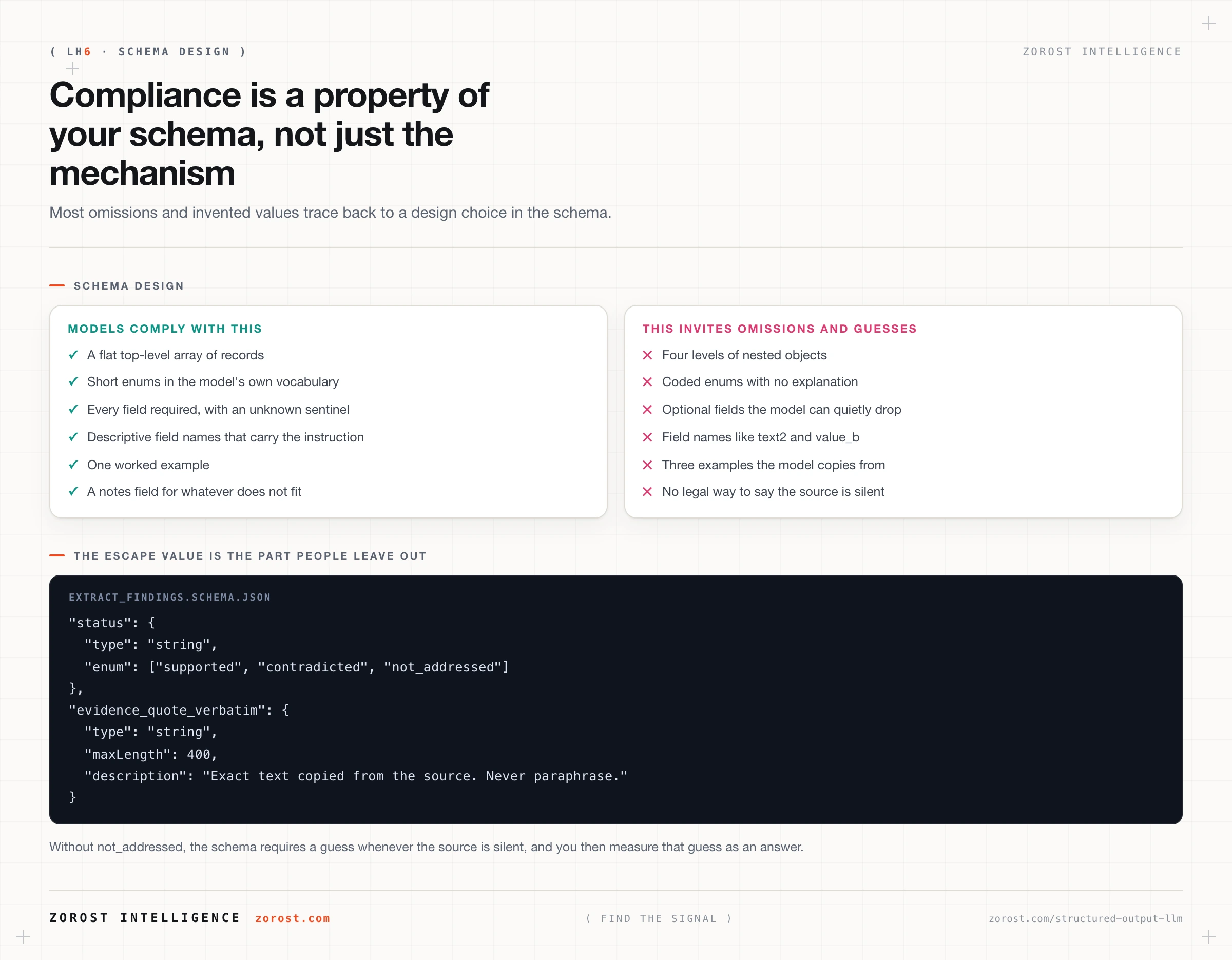Click the X mark beside 'Field names like text2 and value_b'
1232x960 pixels.
pos(648,437)
